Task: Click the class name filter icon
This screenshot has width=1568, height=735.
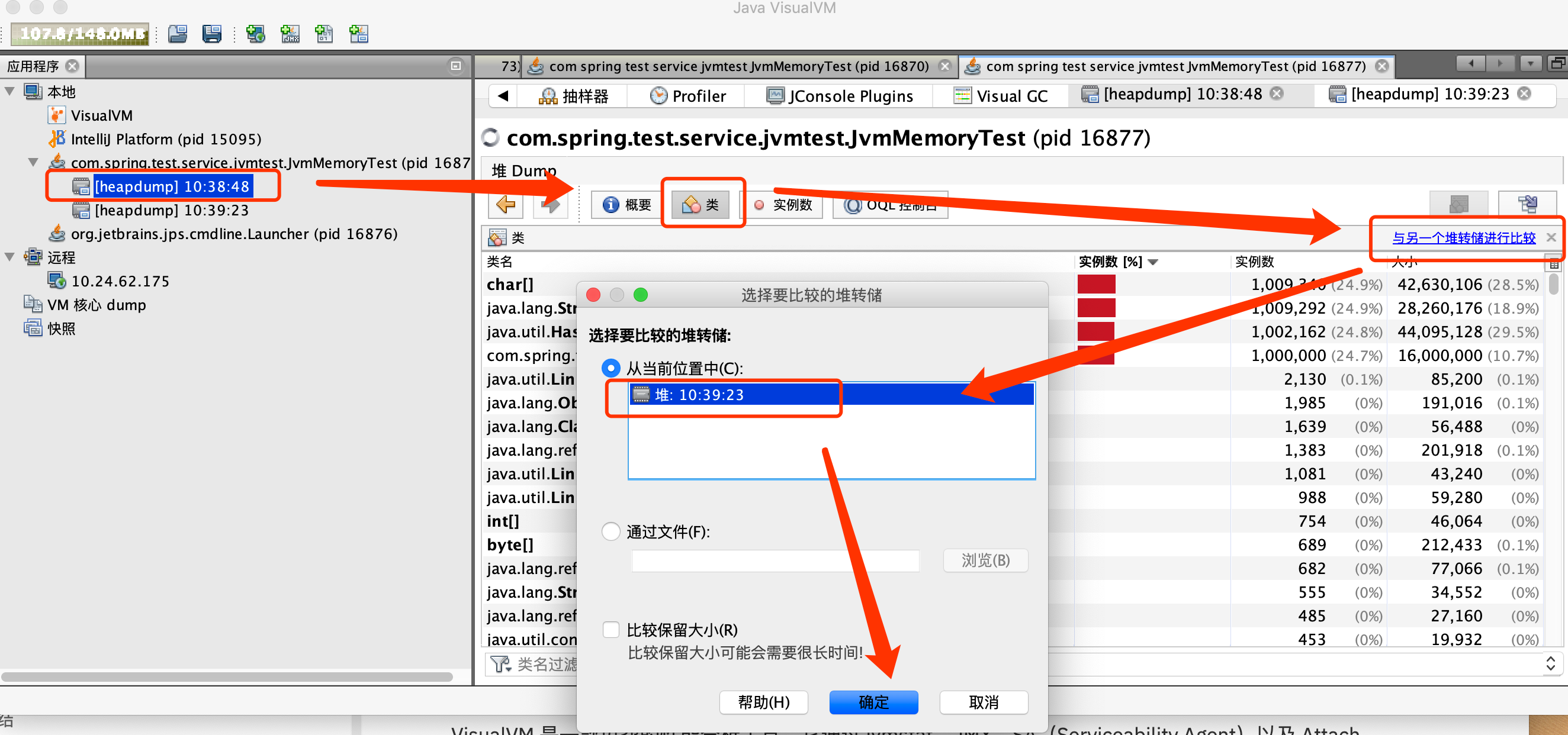Action: click(500, 664)
